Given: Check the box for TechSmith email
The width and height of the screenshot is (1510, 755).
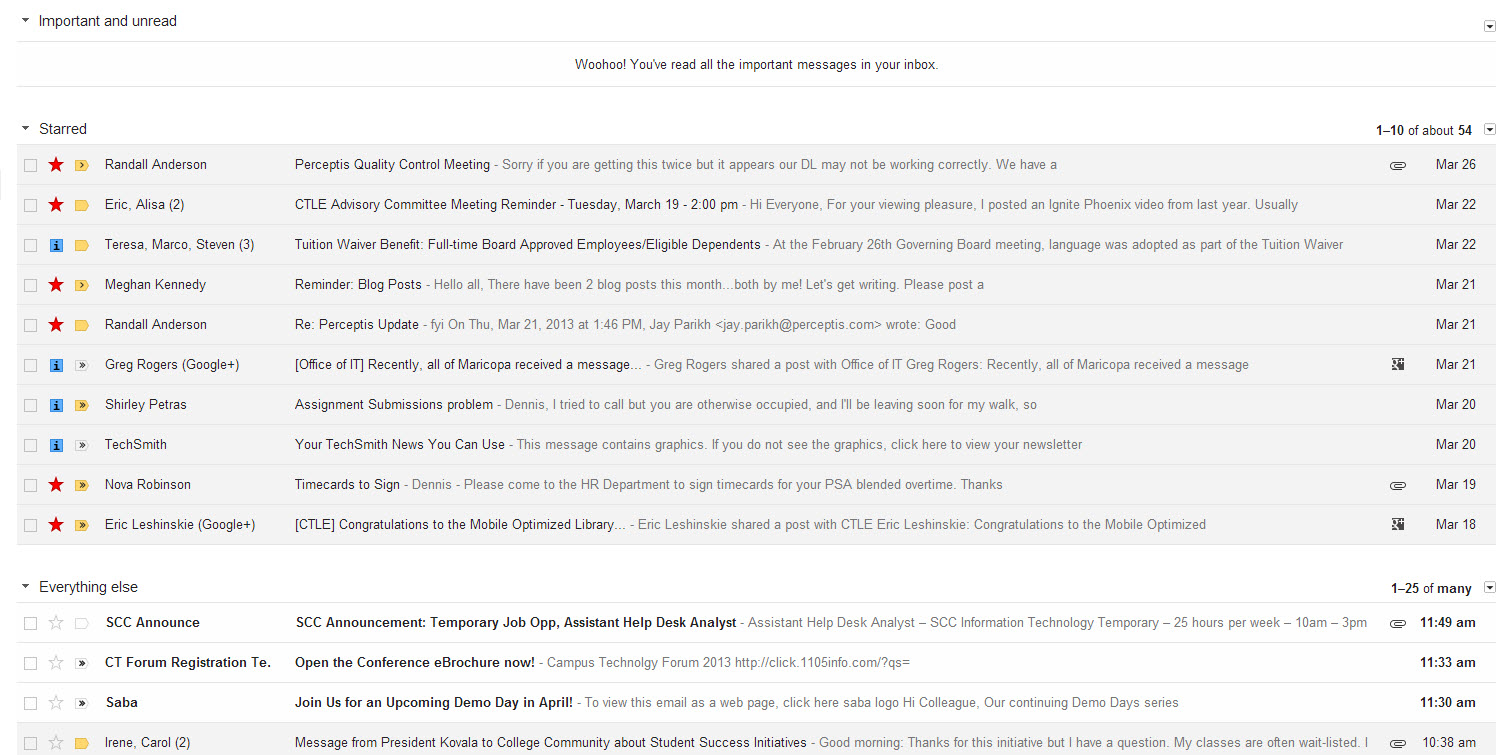Looking at the screenshot, I should click(x=30, y=445).
